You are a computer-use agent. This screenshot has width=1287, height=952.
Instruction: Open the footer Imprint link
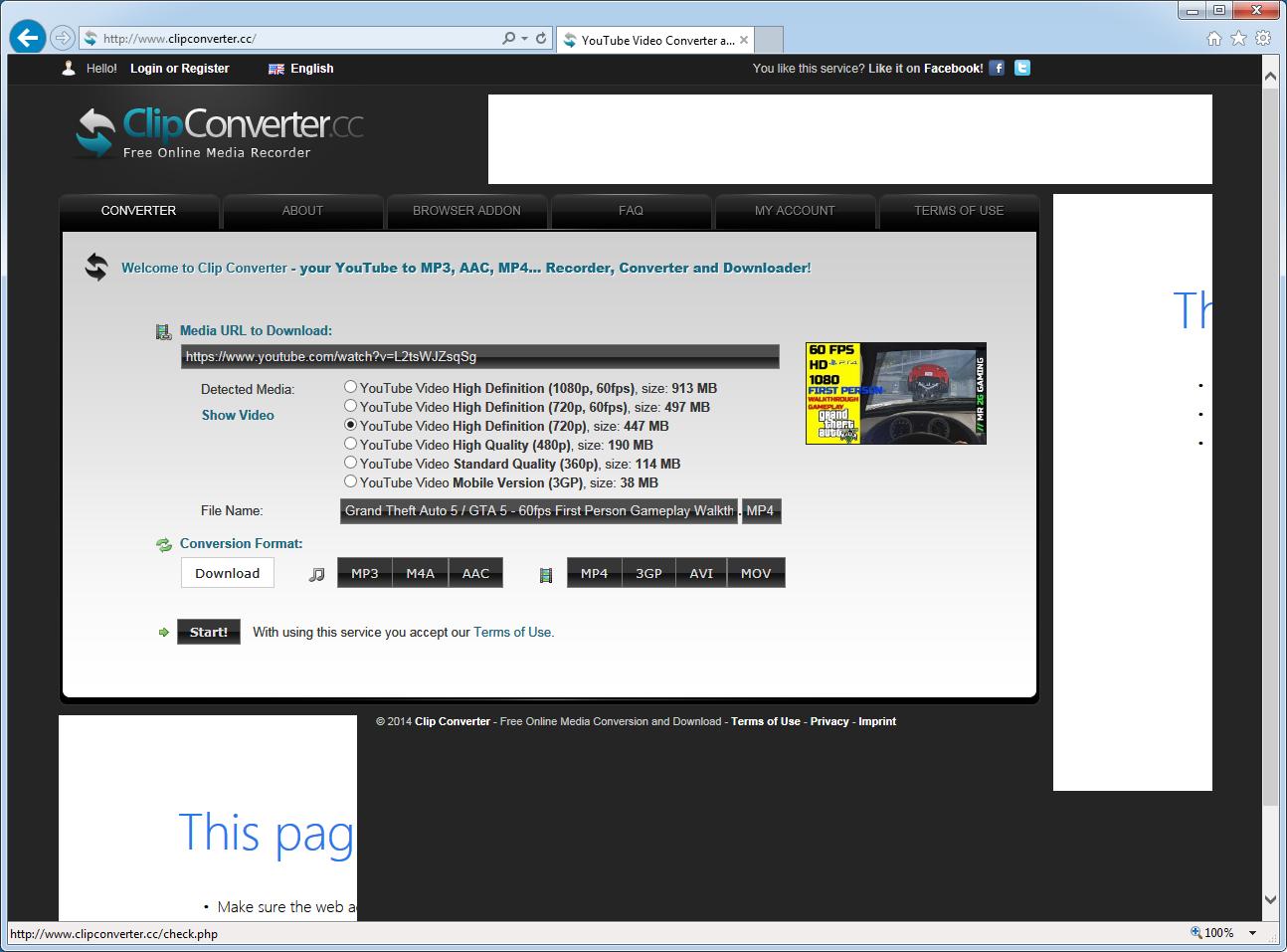click(877, 721)
